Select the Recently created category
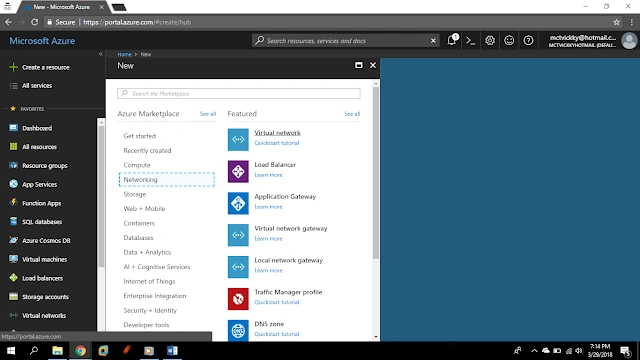640x360 pixels. (x=147, y=151)
